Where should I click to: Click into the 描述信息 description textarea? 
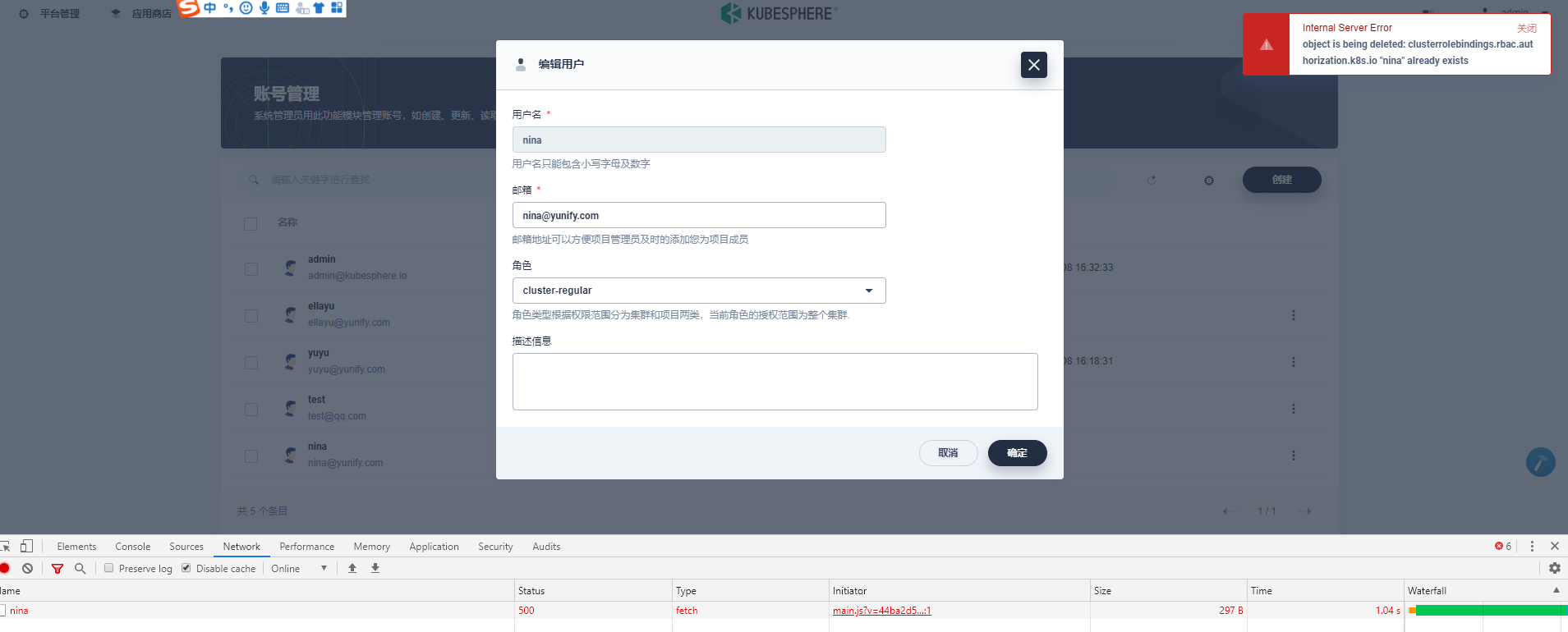pyautogui.click(x=775, y=382)
